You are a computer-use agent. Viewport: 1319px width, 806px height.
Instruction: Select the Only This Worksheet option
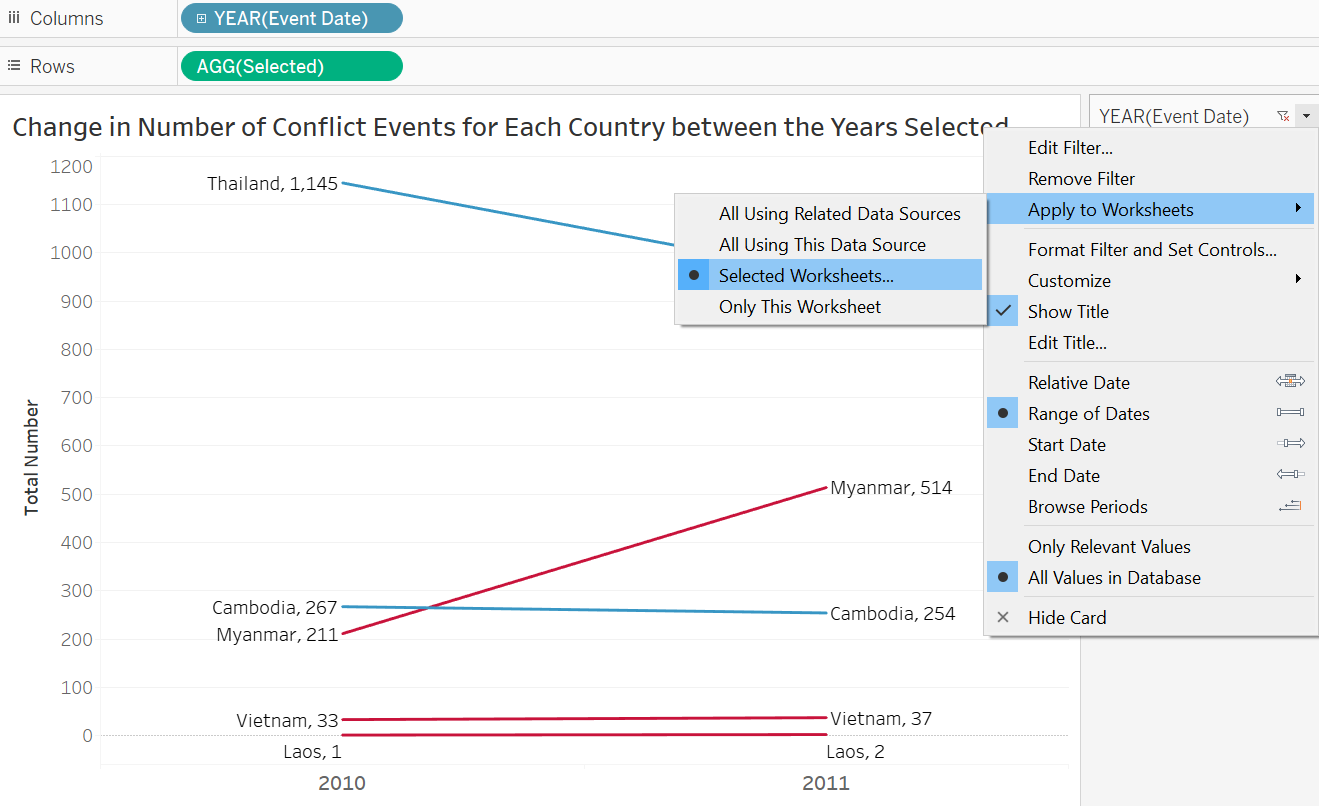799,307
